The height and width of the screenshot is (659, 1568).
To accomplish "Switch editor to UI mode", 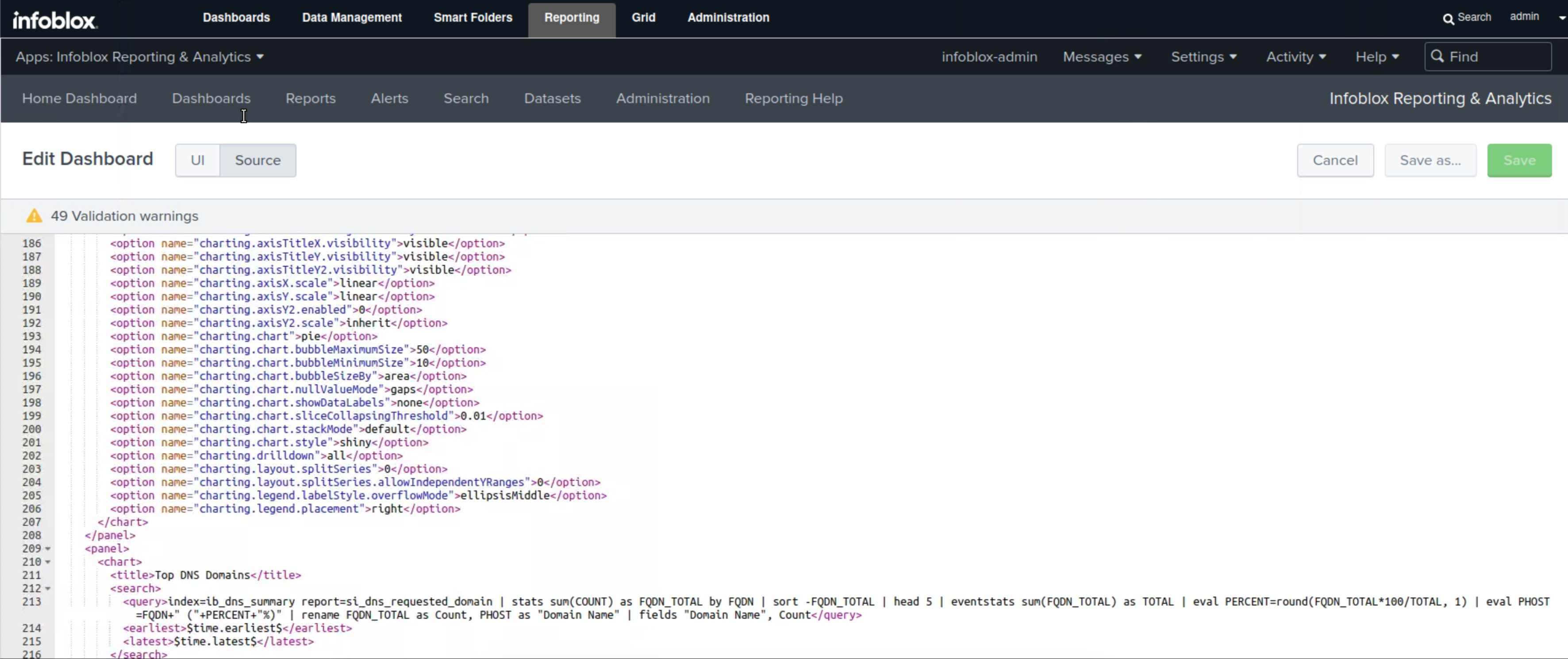I will tap(197, 160).
